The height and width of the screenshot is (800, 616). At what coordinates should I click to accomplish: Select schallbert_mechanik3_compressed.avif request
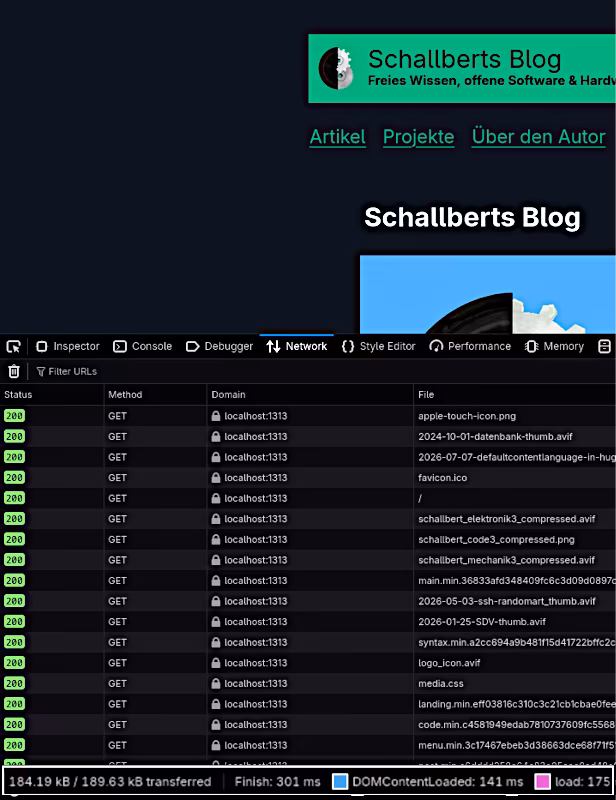[308, 560]
